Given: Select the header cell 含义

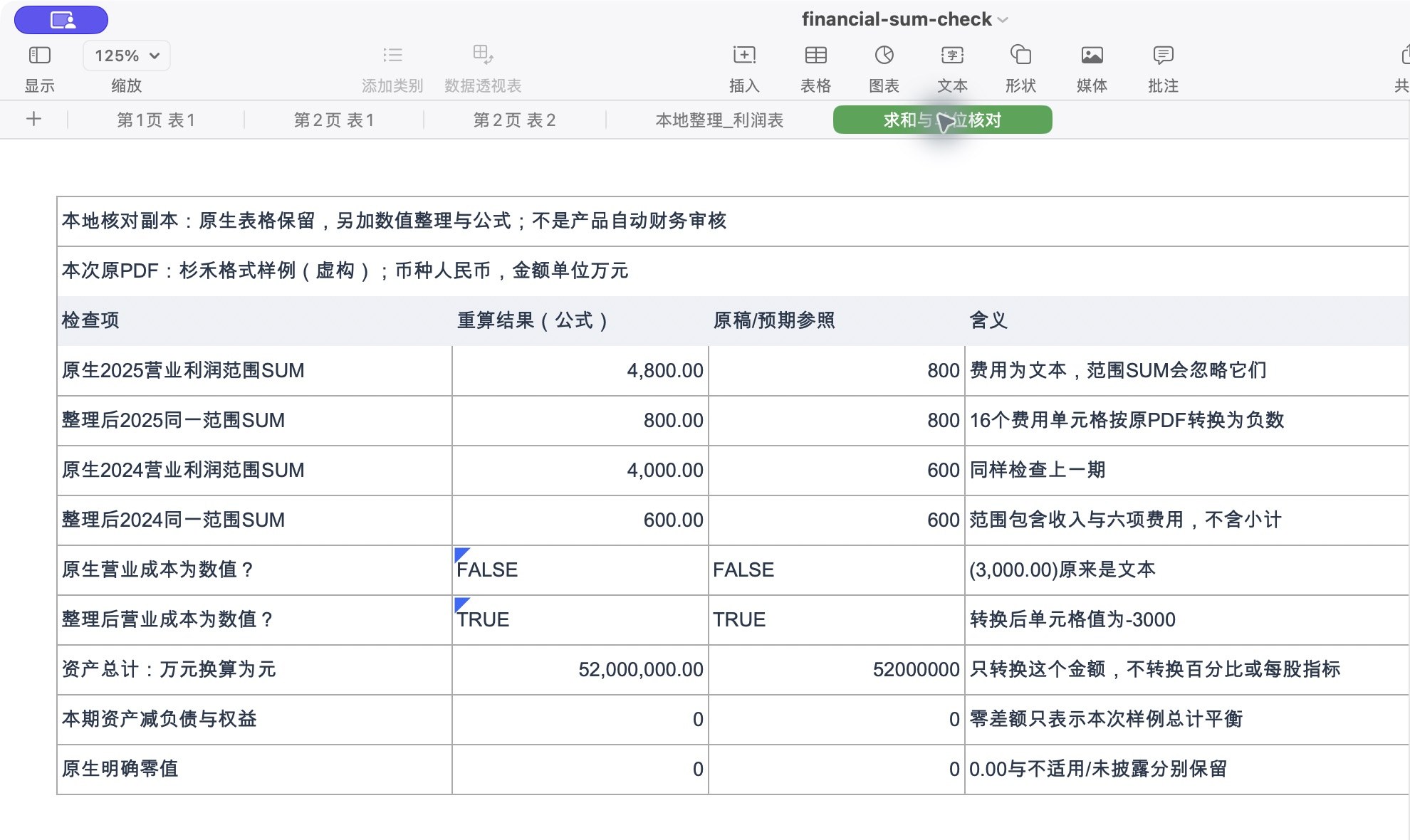Looking at the screenshot, I should coord(1187,321).
